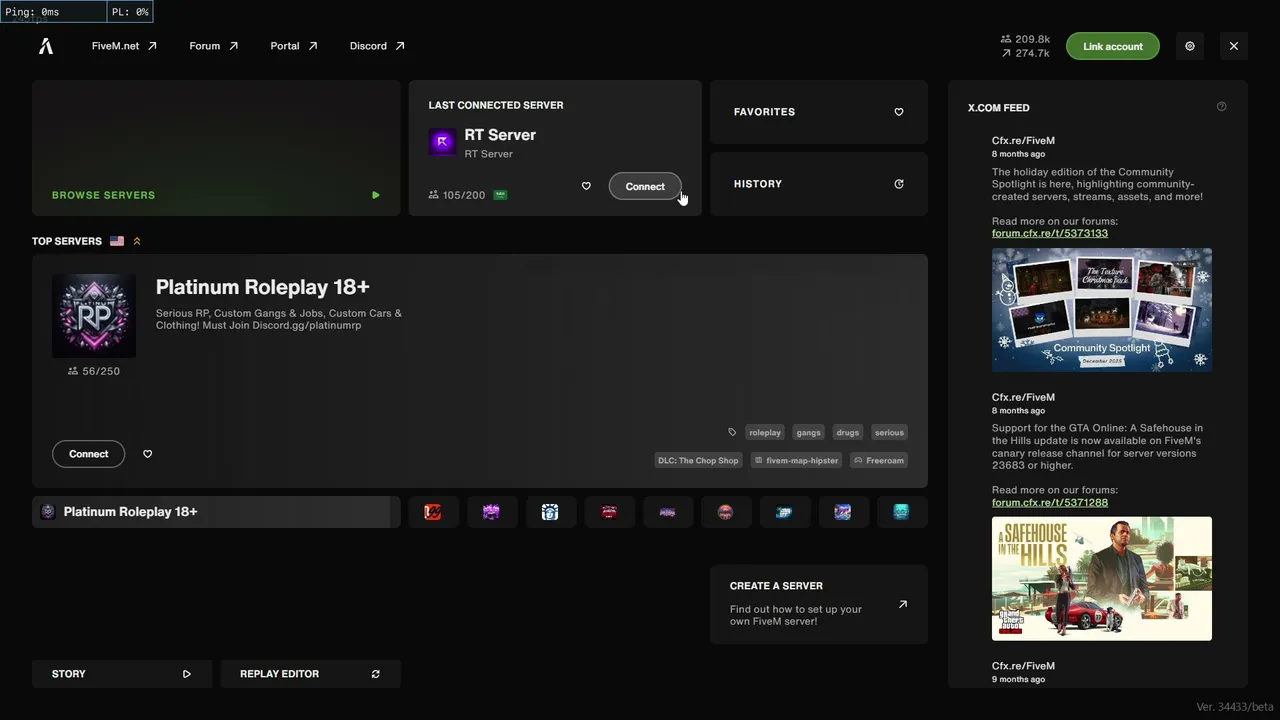The width and height of the screenshot is (1280, 720).
Task: Click the Ver. 34433/beta version text
Action: 1235,707
